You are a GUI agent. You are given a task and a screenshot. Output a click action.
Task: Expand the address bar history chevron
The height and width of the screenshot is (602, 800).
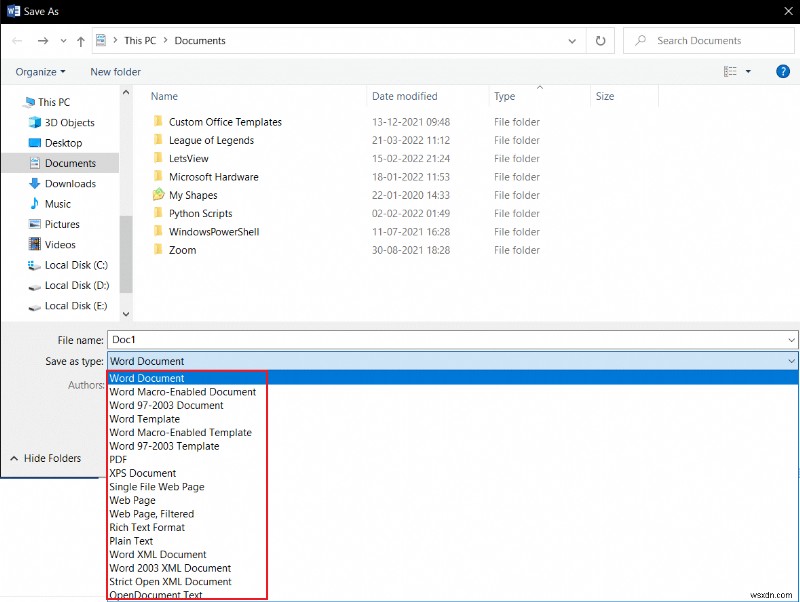tap(572, 40)
